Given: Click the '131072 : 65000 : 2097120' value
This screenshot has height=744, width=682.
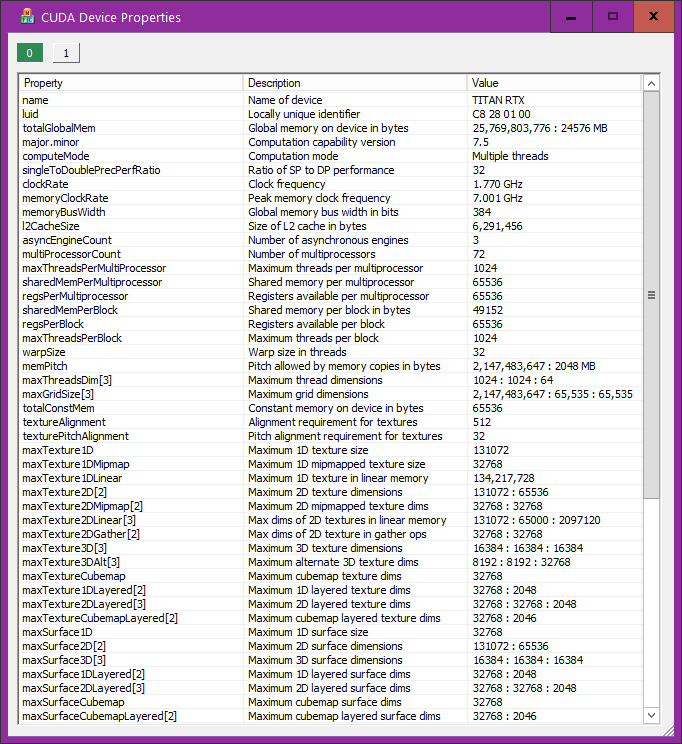Looking at the screenshot, I should click(x=536, y=520).
